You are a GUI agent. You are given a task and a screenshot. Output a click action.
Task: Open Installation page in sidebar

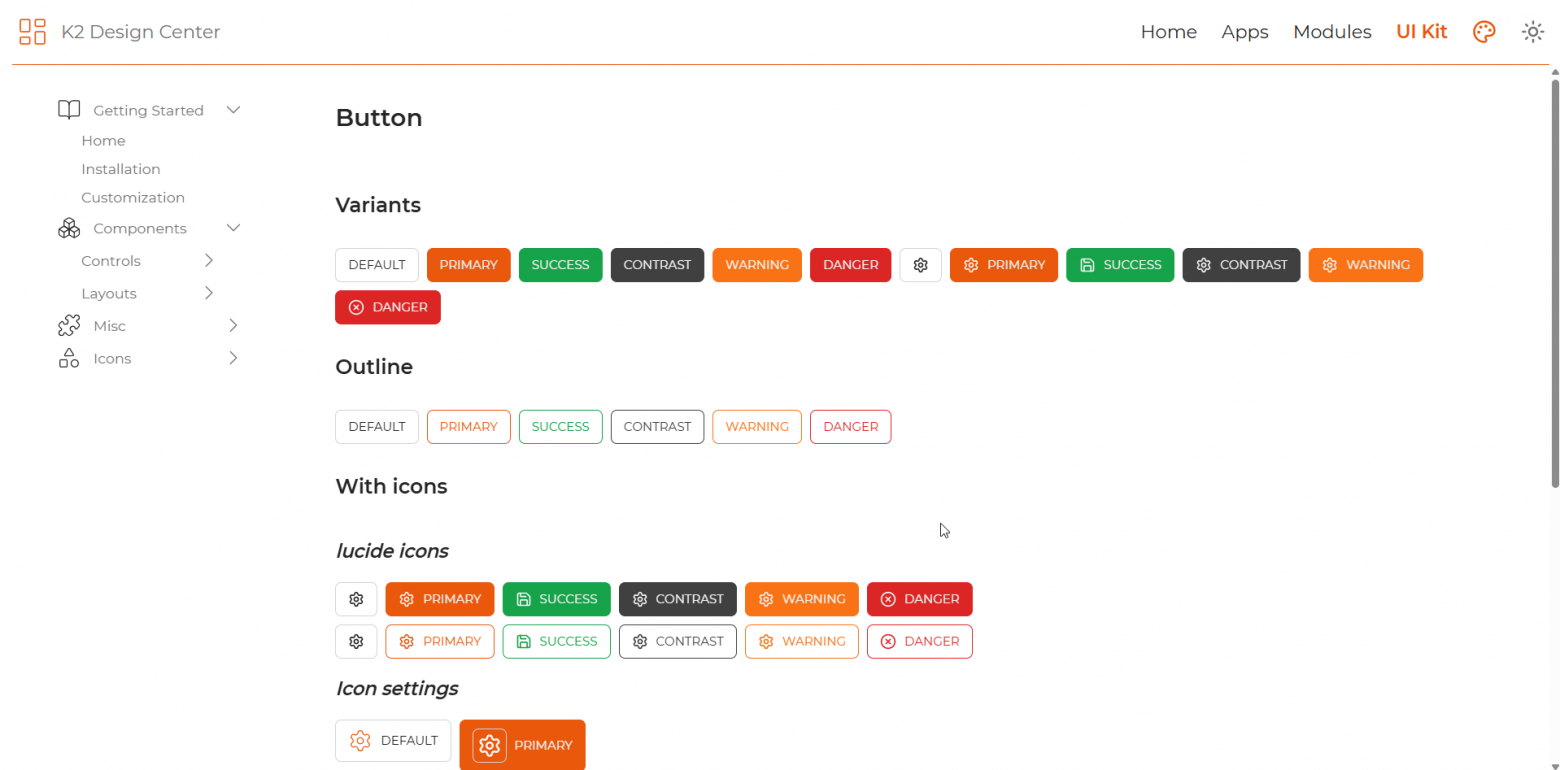pos(121,169)
